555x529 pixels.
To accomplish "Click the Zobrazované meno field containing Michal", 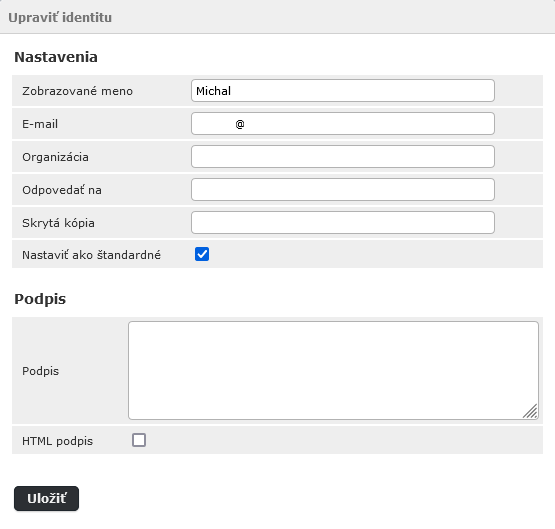I will point(343,91).
